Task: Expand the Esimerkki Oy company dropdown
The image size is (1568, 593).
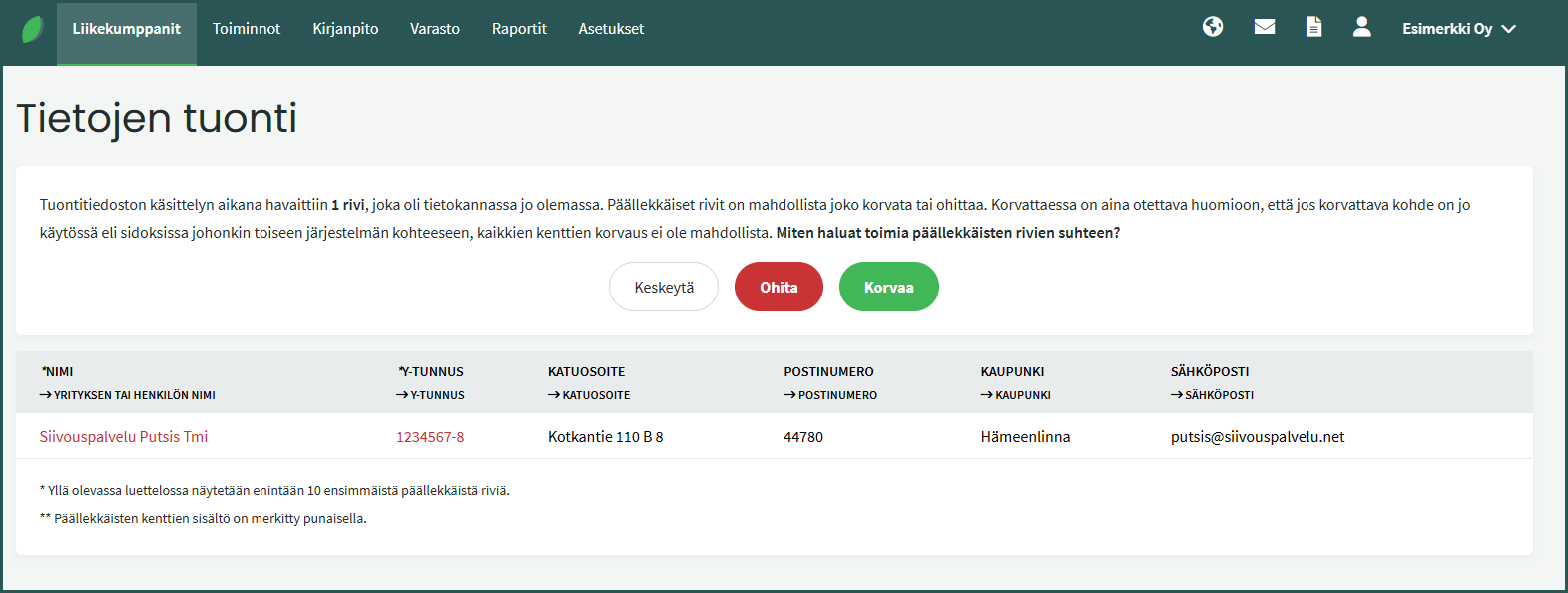Action: (1458, 29)
